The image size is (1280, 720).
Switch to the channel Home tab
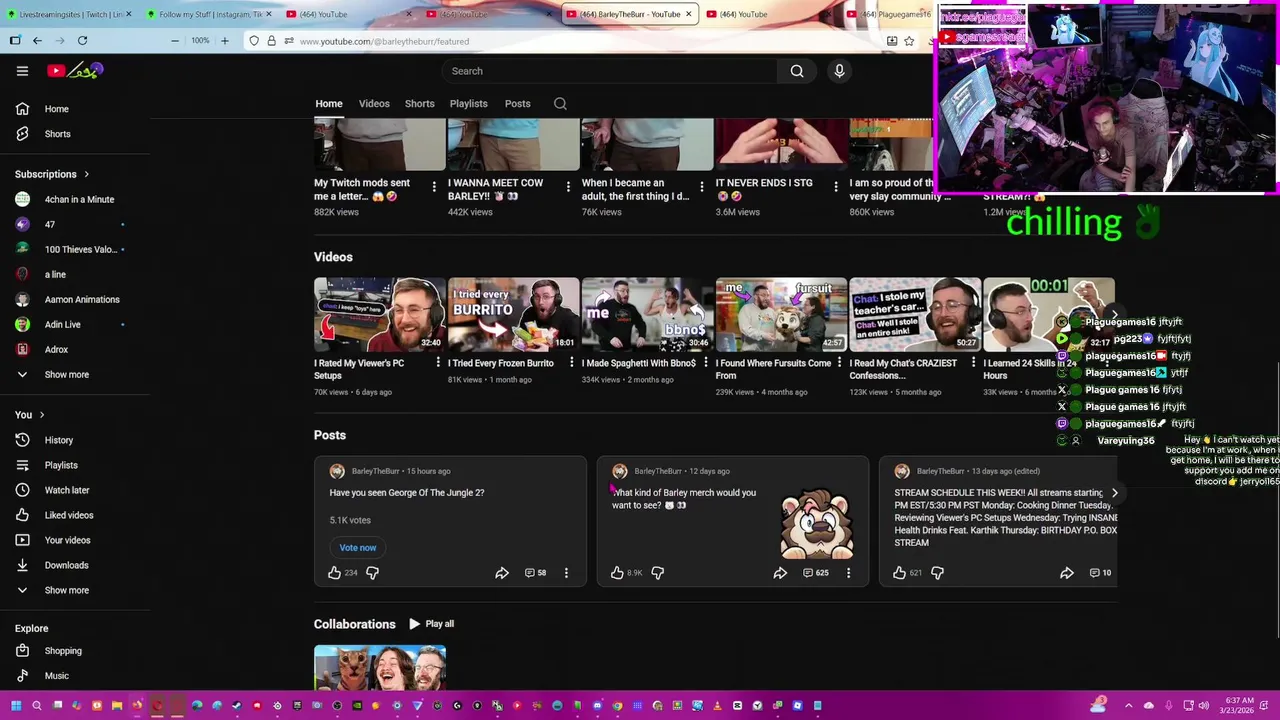click(329, 104)
